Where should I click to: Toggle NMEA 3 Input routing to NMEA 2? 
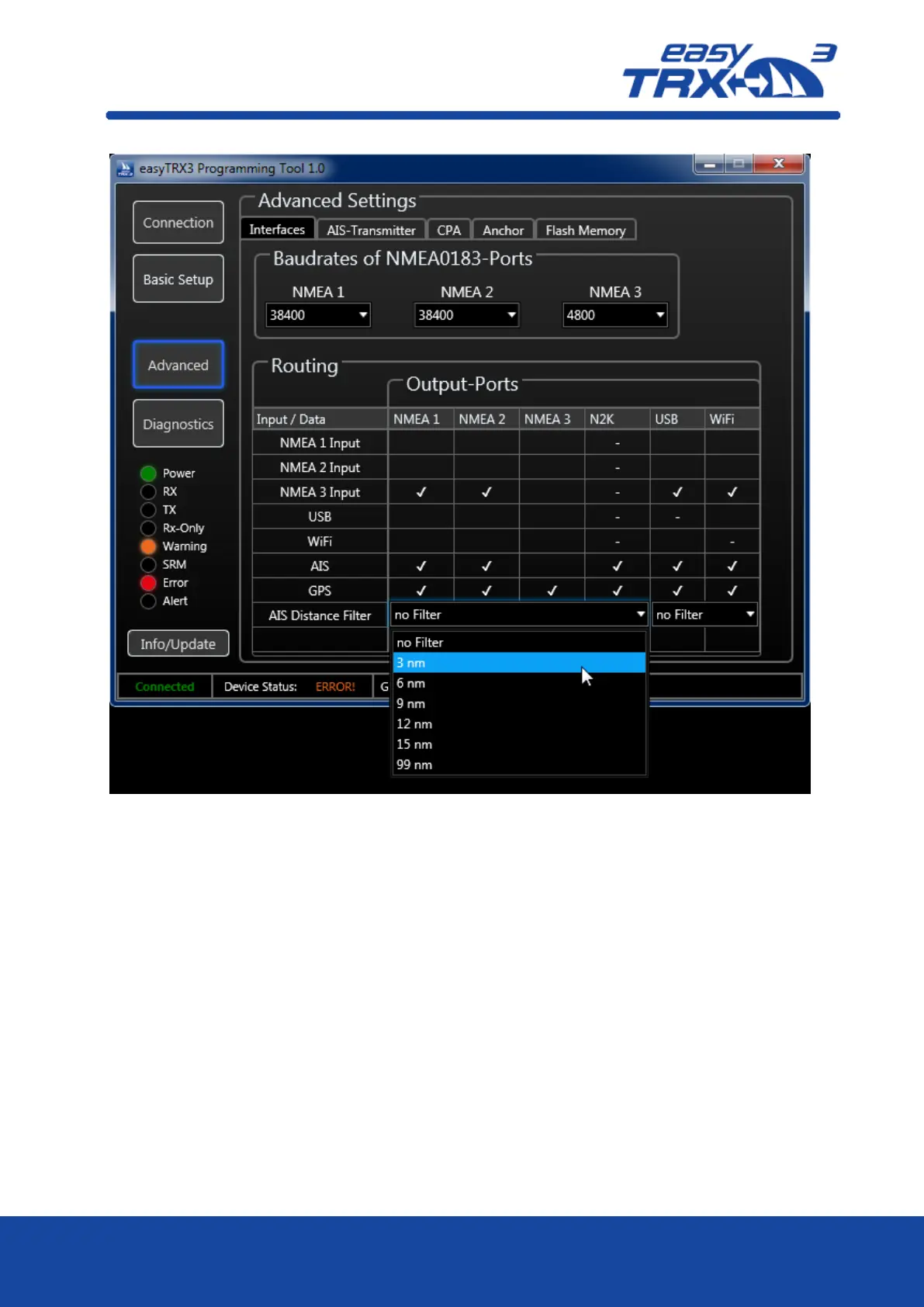point(486,492)
